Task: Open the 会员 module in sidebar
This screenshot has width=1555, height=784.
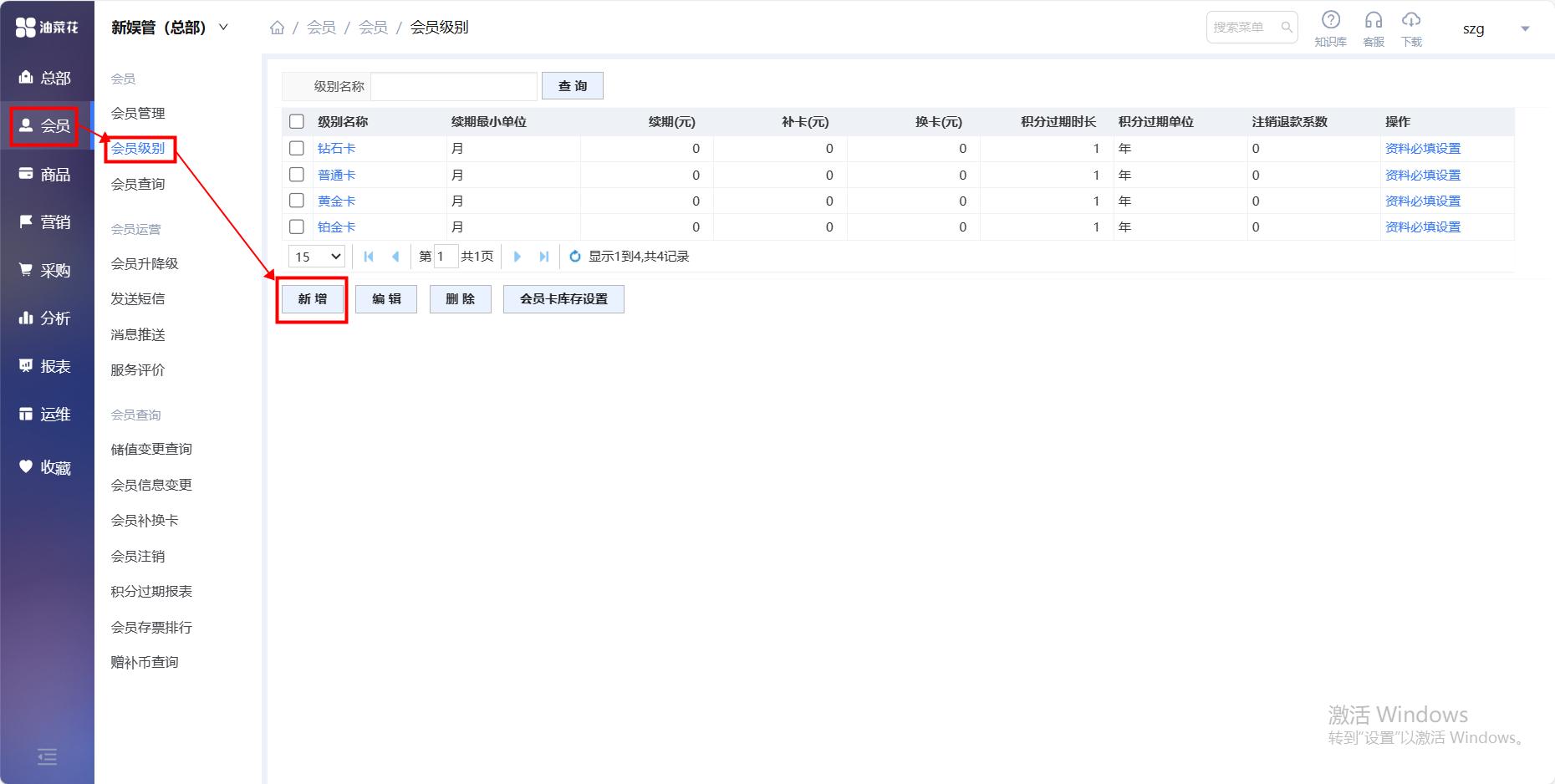Action: tap(45, 125)
